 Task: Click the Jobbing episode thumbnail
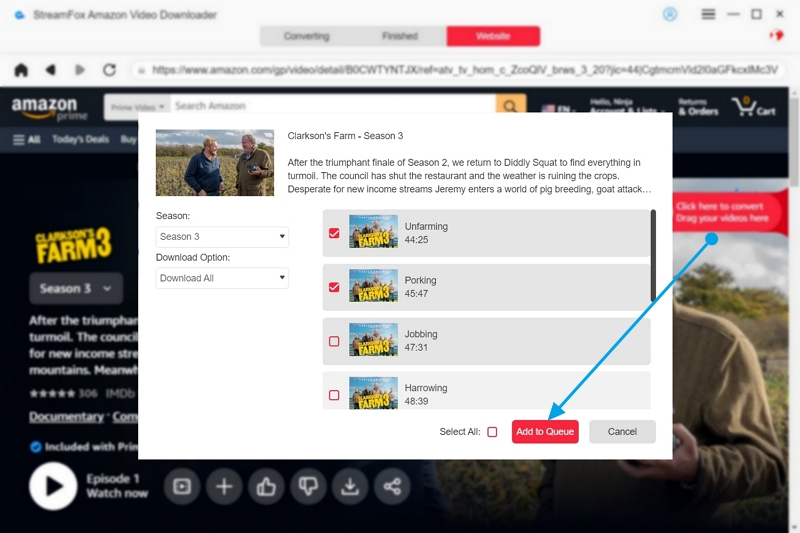(x=373, y=340)
